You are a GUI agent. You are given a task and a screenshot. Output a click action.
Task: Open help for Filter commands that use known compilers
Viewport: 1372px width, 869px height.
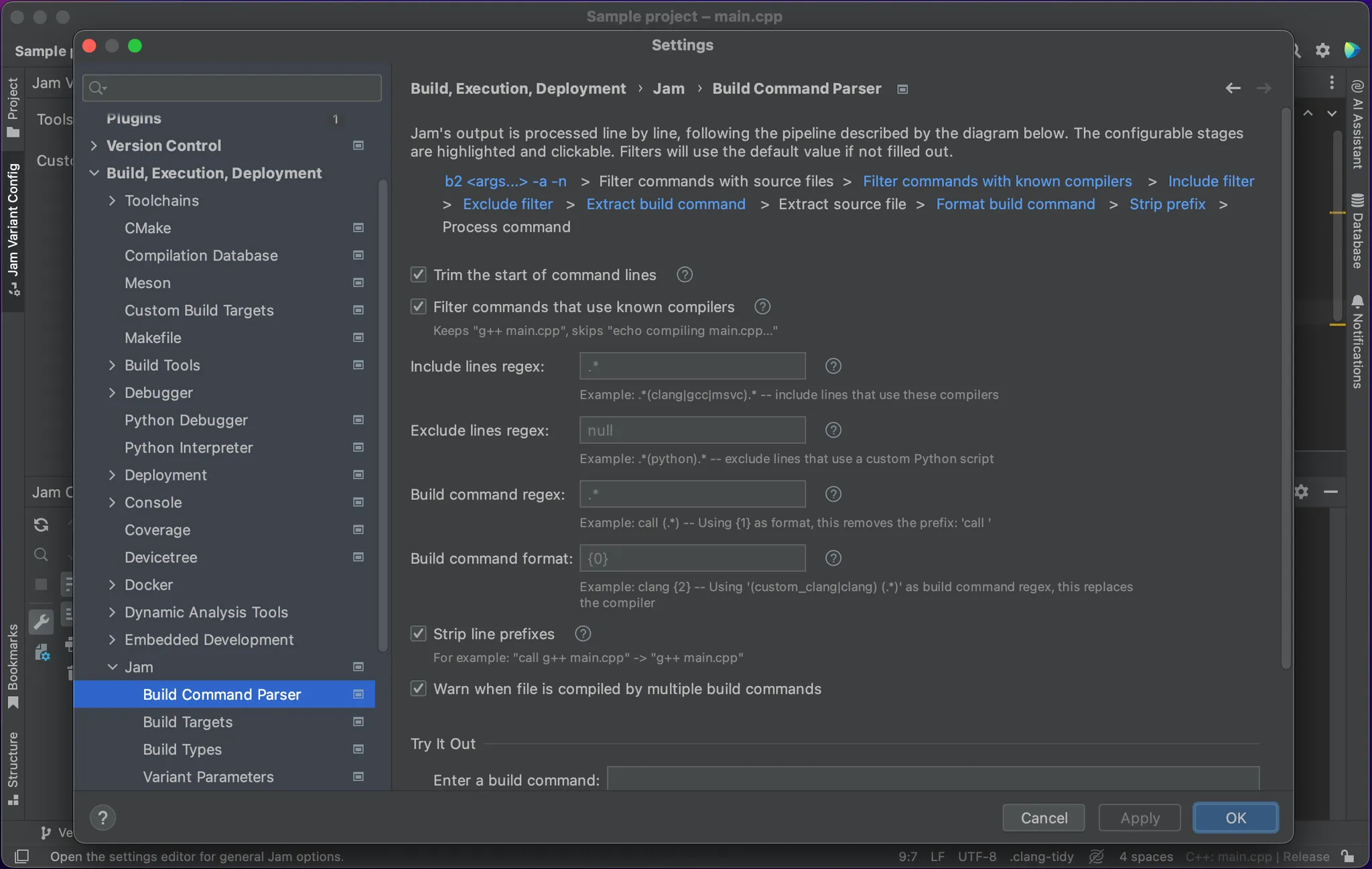point(762,307)
